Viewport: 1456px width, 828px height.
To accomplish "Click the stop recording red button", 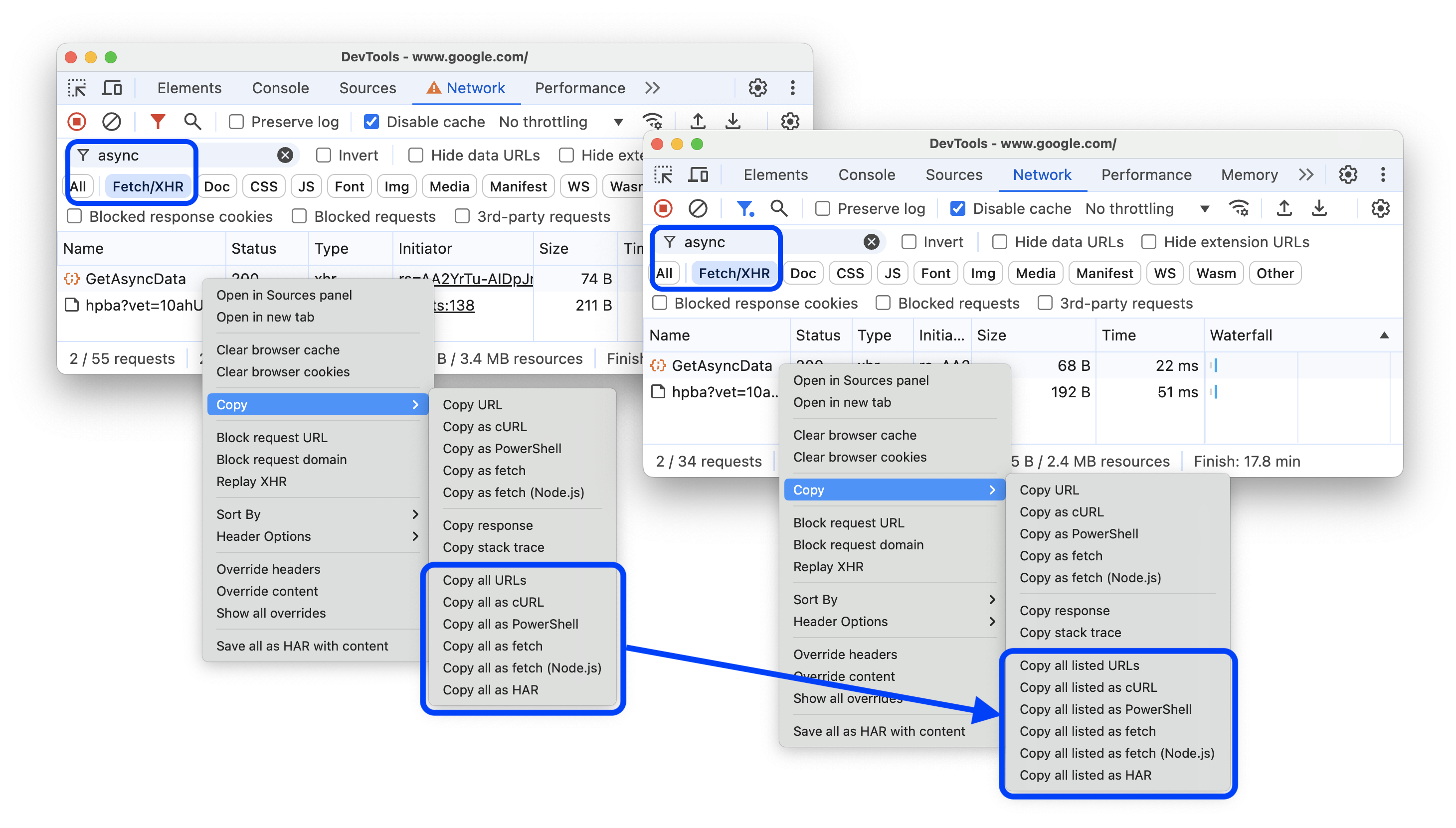I will [x=77, y=122].
